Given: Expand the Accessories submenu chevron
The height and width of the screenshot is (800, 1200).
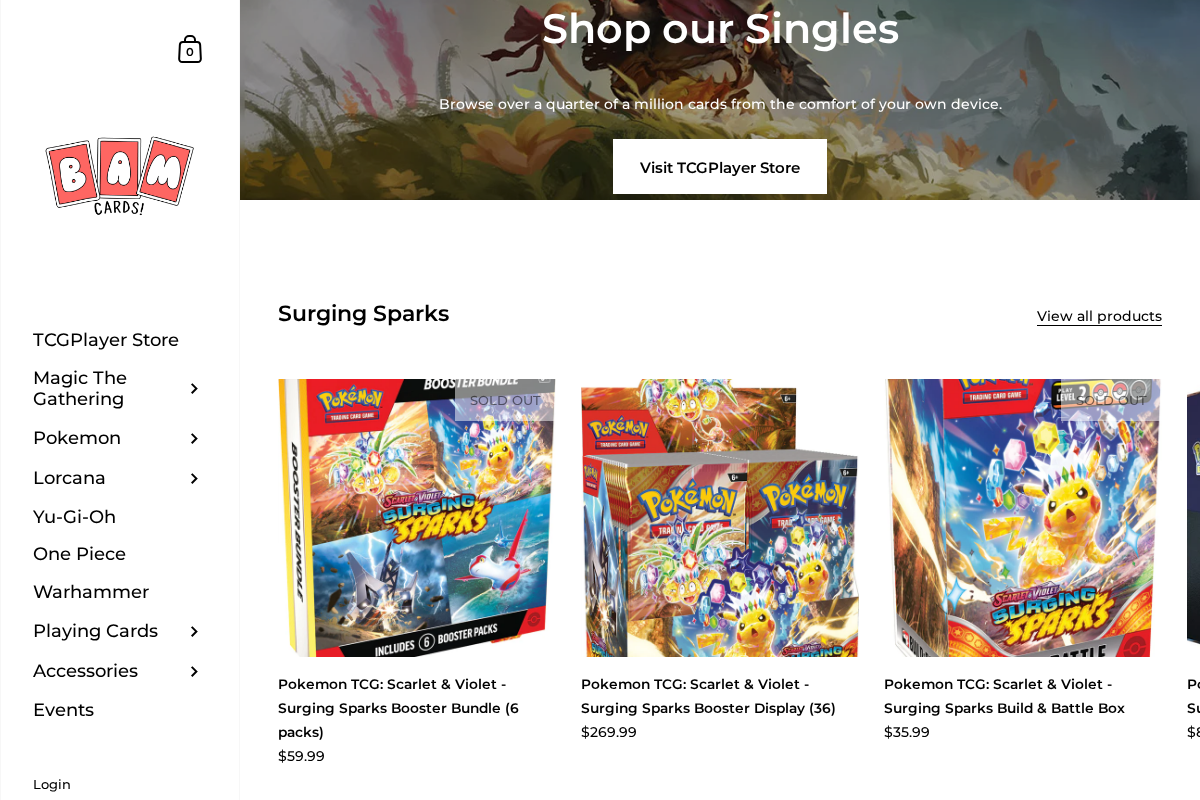Looking at the screenshot, I should pos(196,671).
